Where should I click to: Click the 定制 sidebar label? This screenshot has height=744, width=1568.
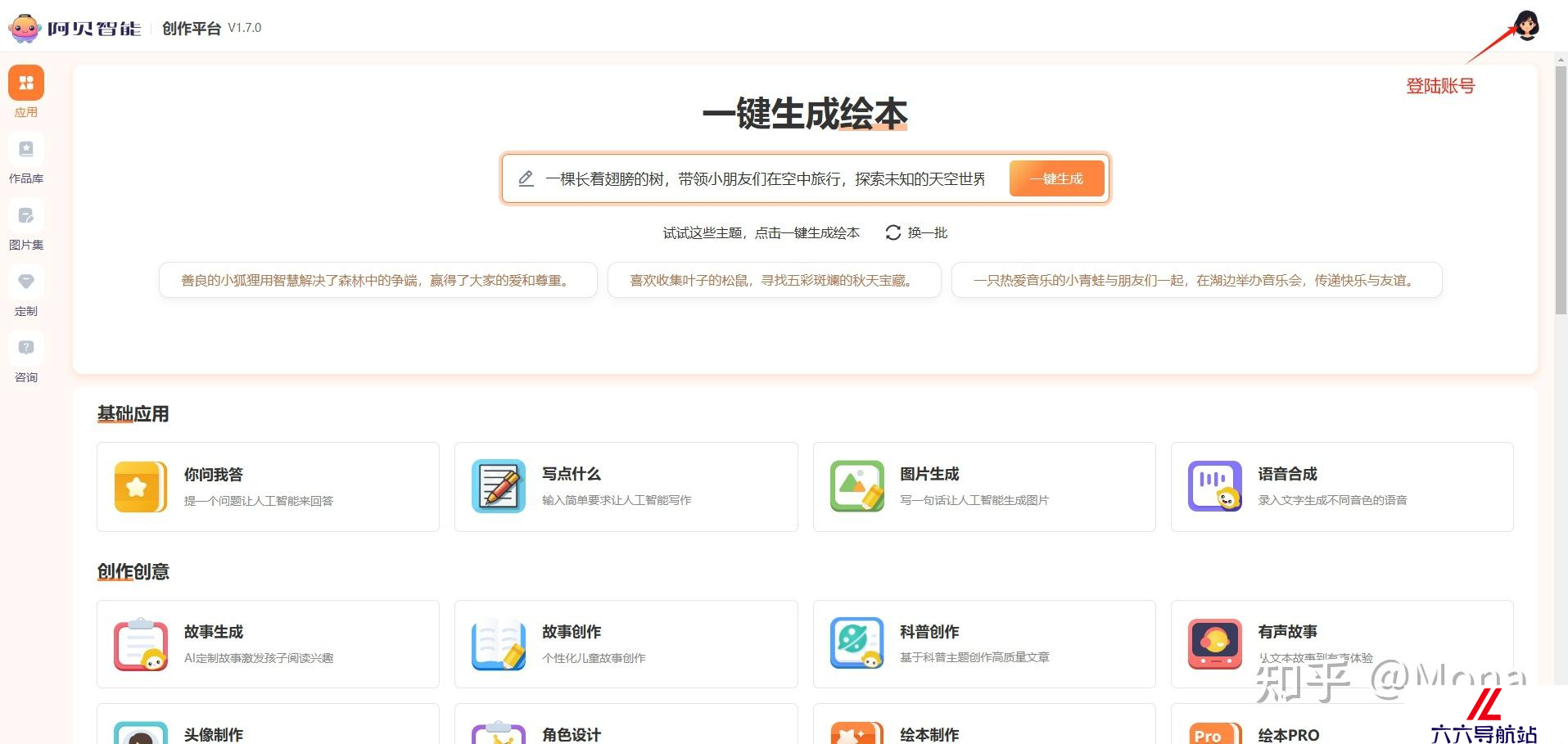26,311
